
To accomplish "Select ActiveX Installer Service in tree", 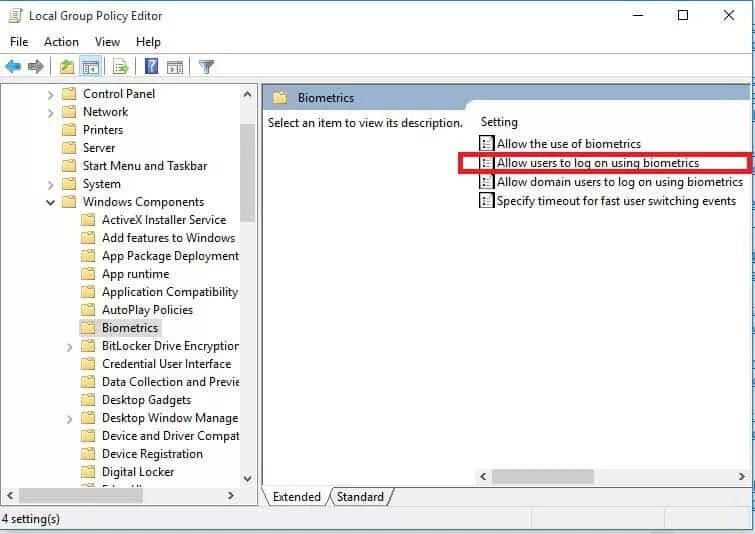I will point(164,220).
